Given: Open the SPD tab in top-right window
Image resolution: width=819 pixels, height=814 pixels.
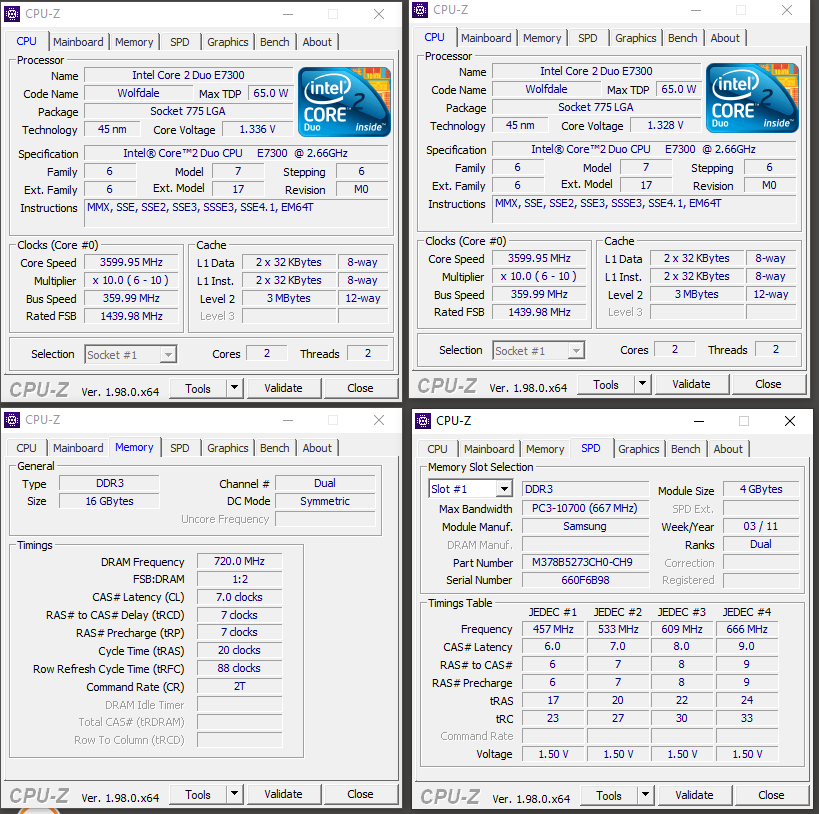Looking at the screenshot, I should (588, 38).
